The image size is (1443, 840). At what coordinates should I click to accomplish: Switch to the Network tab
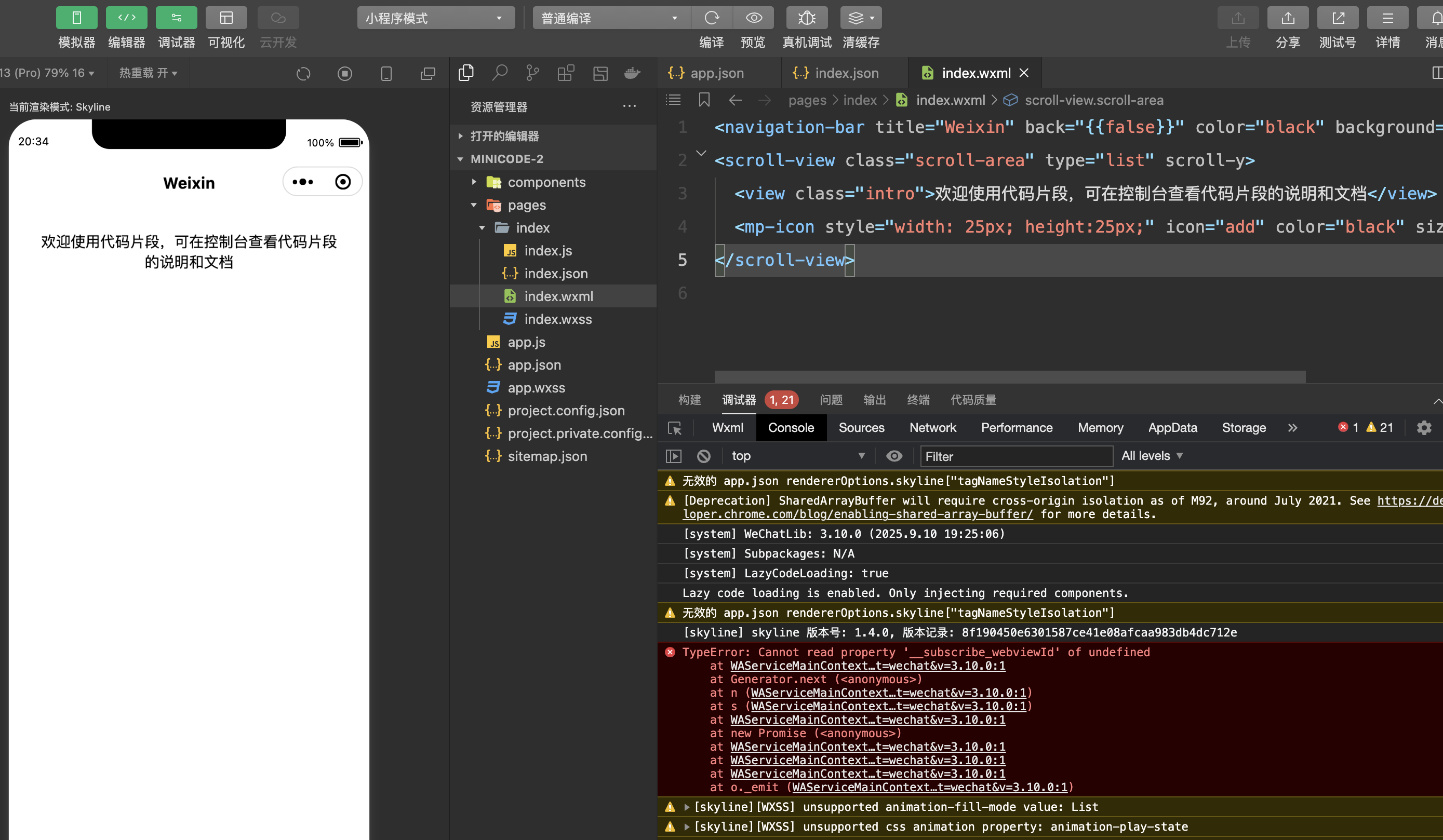pos(932,428)
